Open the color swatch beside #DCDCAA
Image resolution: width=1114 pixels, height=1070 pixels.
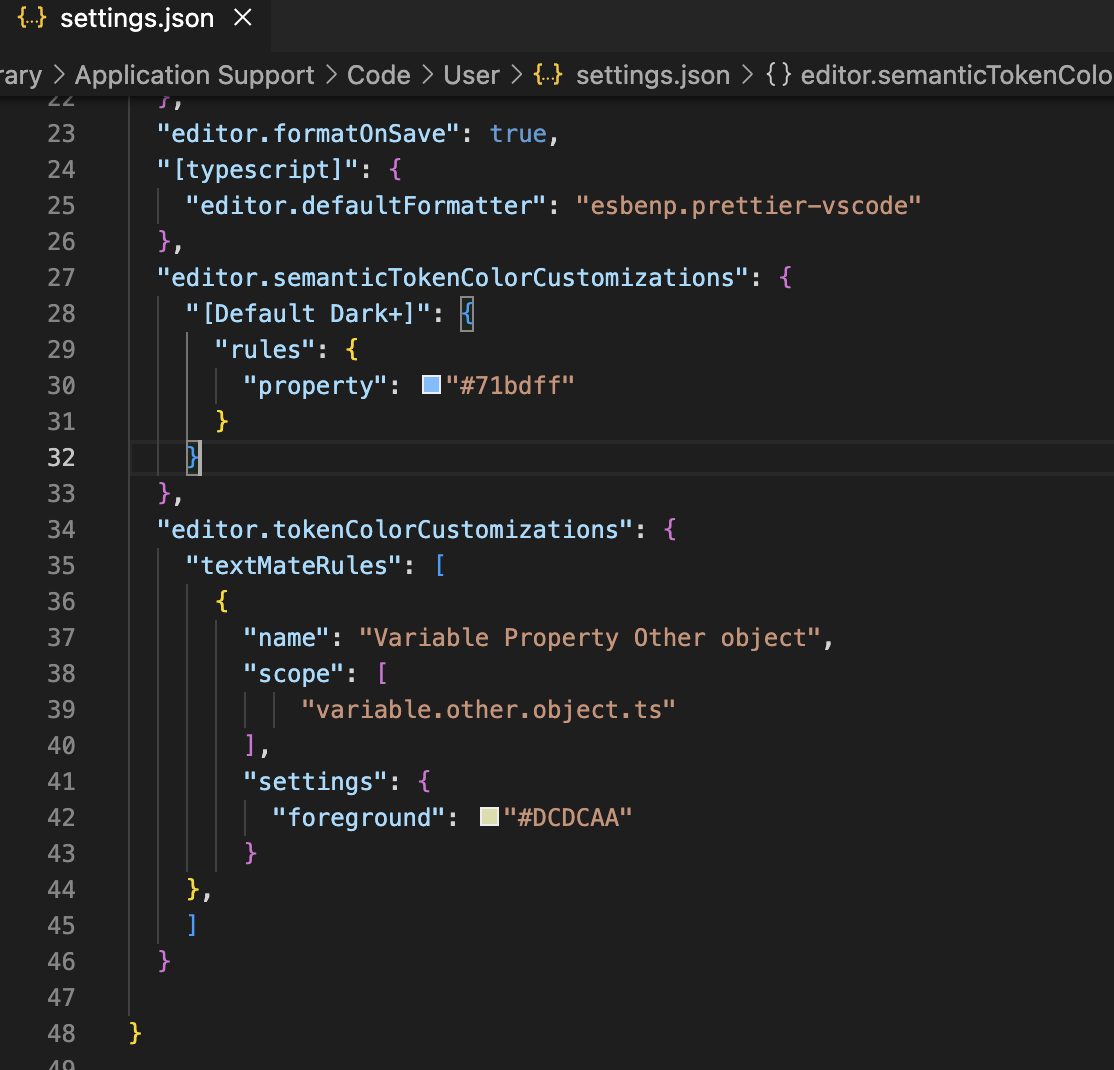coord(489,815)
